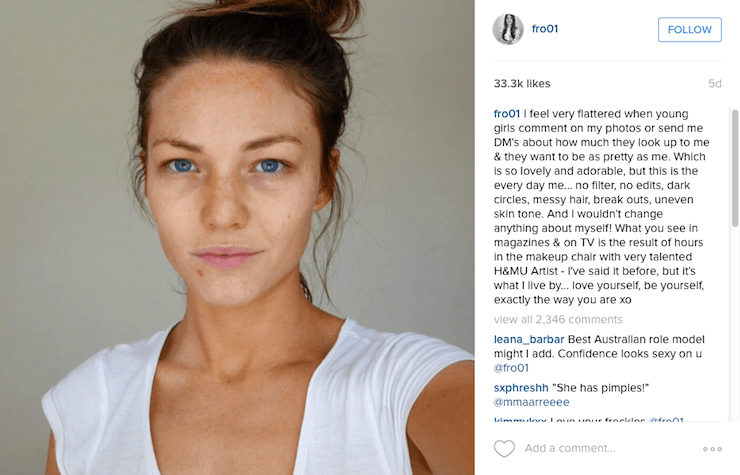Focus the Add a comment field
This screenshot has width=740, height=475.
click(570, 448)
